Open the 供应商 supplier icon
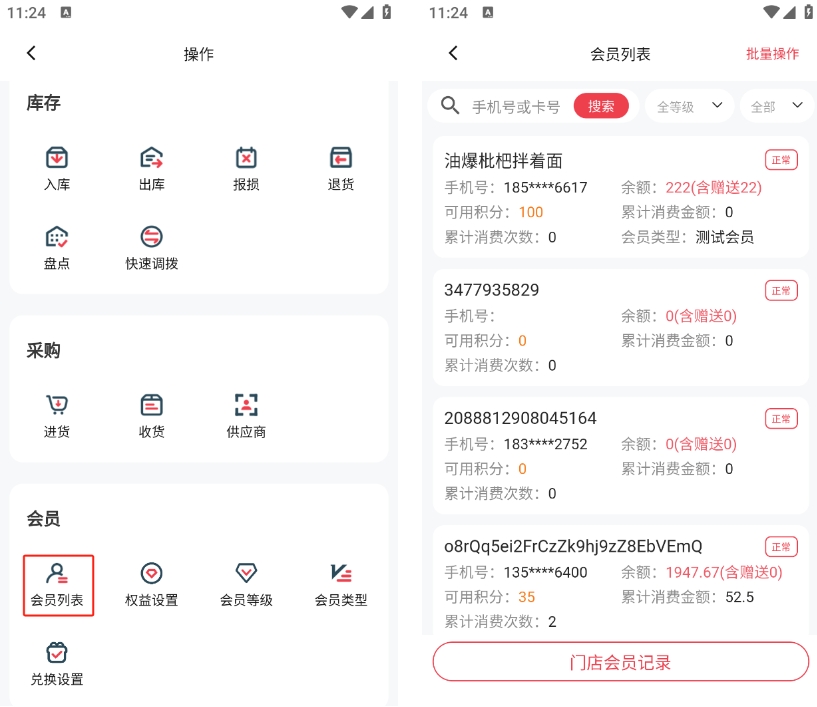This screenshot has height=707, width=817. (246, 414)
